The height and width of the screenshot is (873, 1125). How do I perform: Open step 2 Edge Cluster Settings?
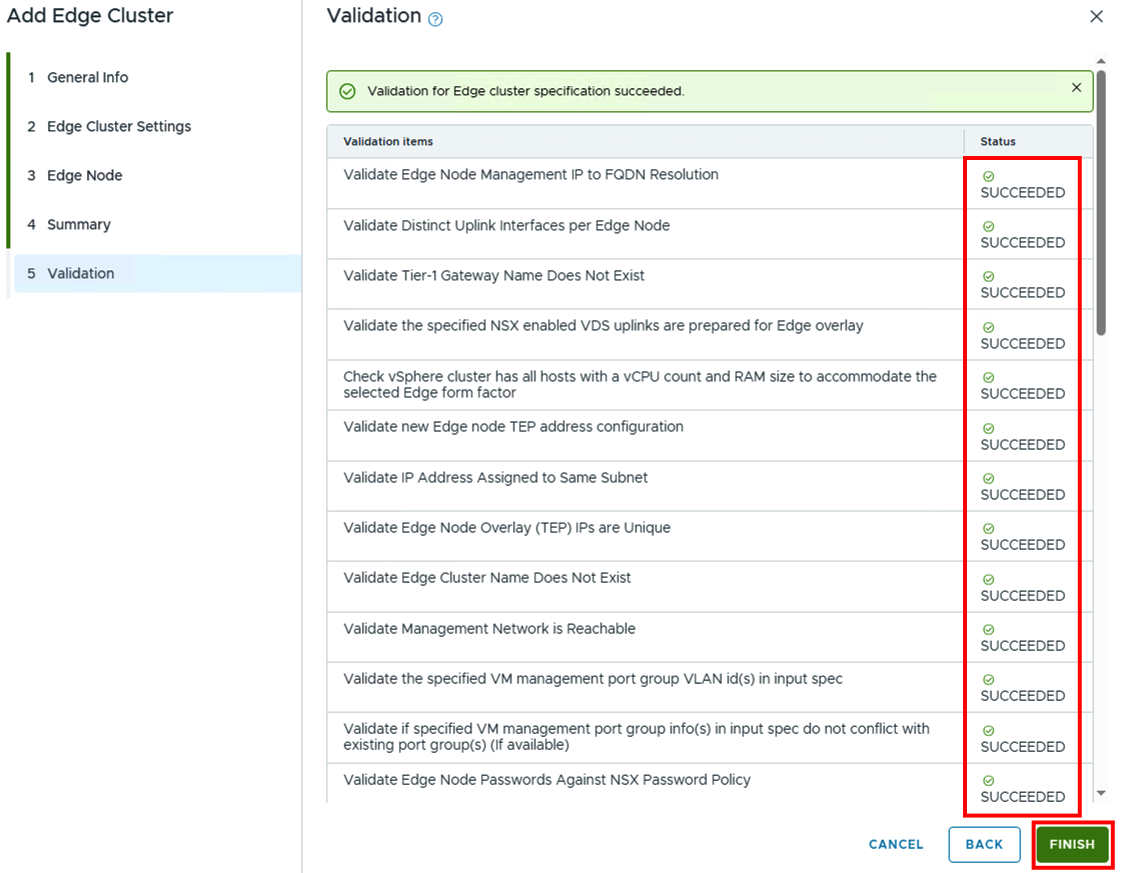(118, 126)
